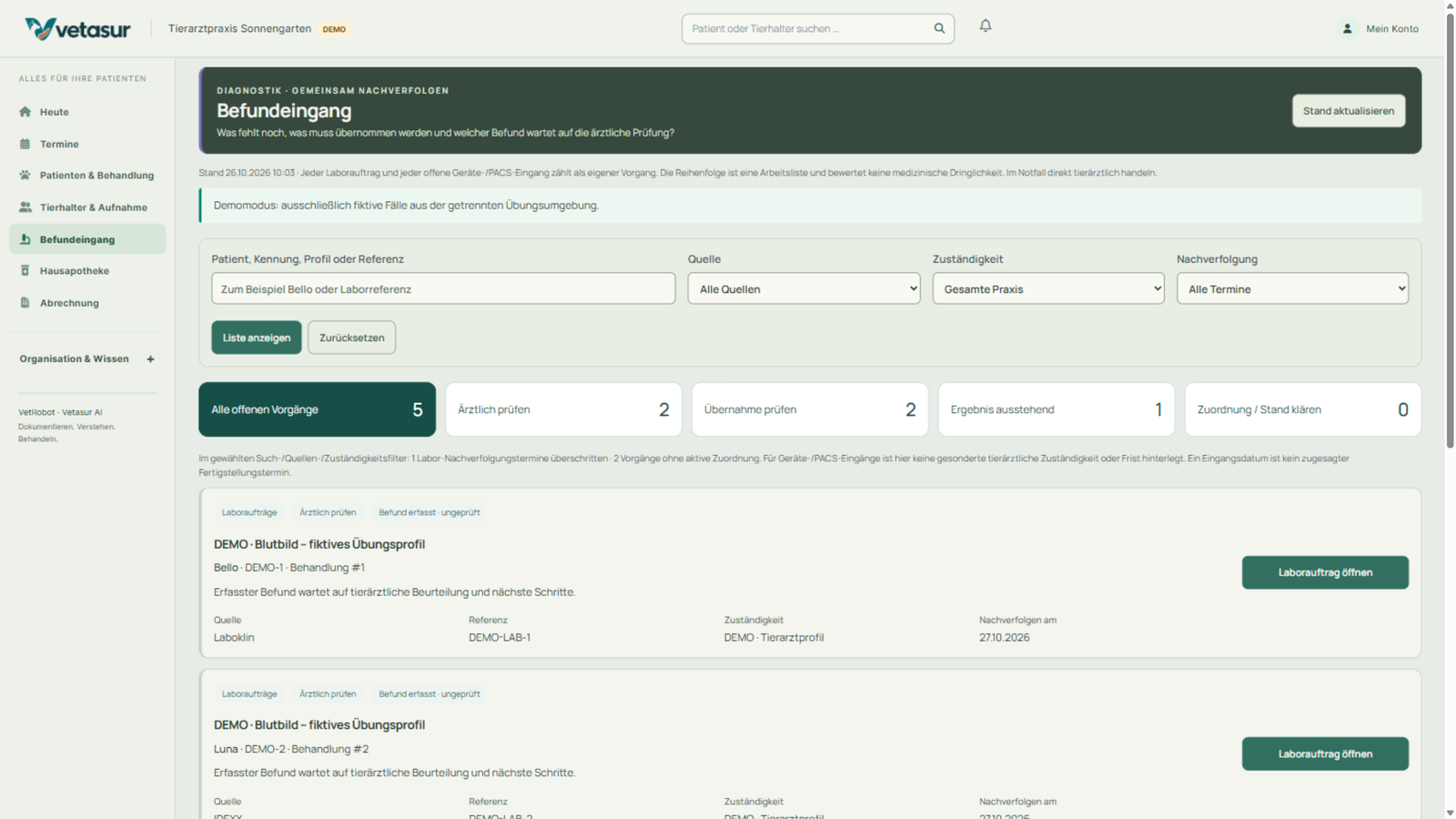Click the Hausapotheke icon
The width and height of the screenshot is (1456, 819).
[25, 270]
